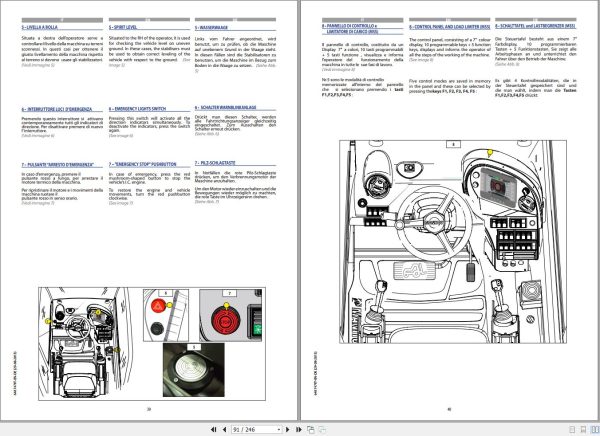The height and width of the screenshot is (436, 600).
Task: Click the previous view icon after last-page button
Action: 311,429
